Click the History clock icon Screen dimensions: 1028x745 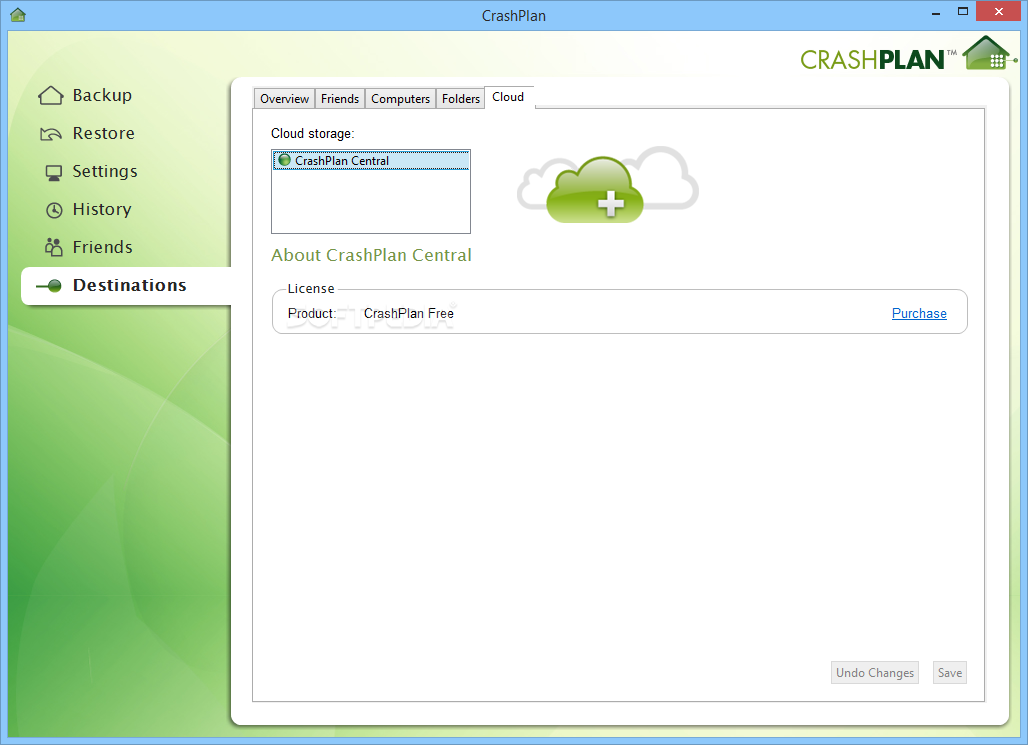pos(54,210)
